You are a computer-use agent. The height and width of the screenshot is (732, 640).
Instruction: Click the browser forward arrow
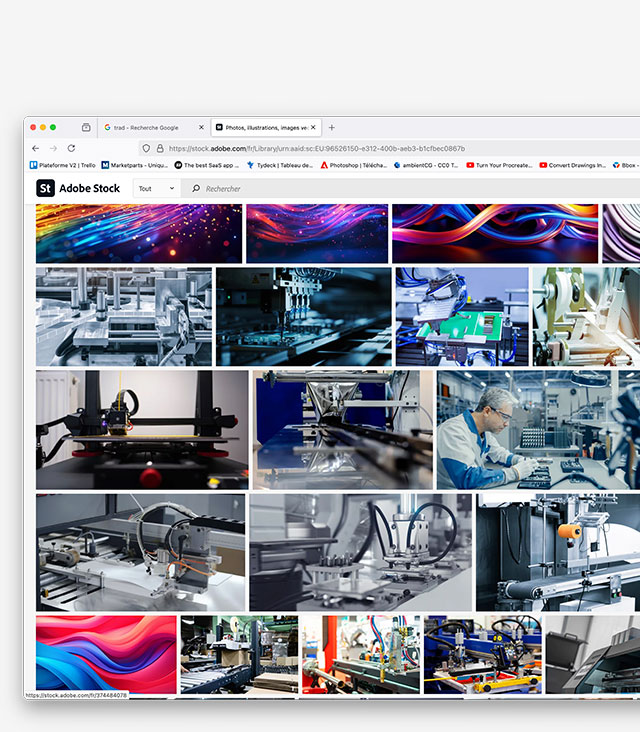[53, 148]
